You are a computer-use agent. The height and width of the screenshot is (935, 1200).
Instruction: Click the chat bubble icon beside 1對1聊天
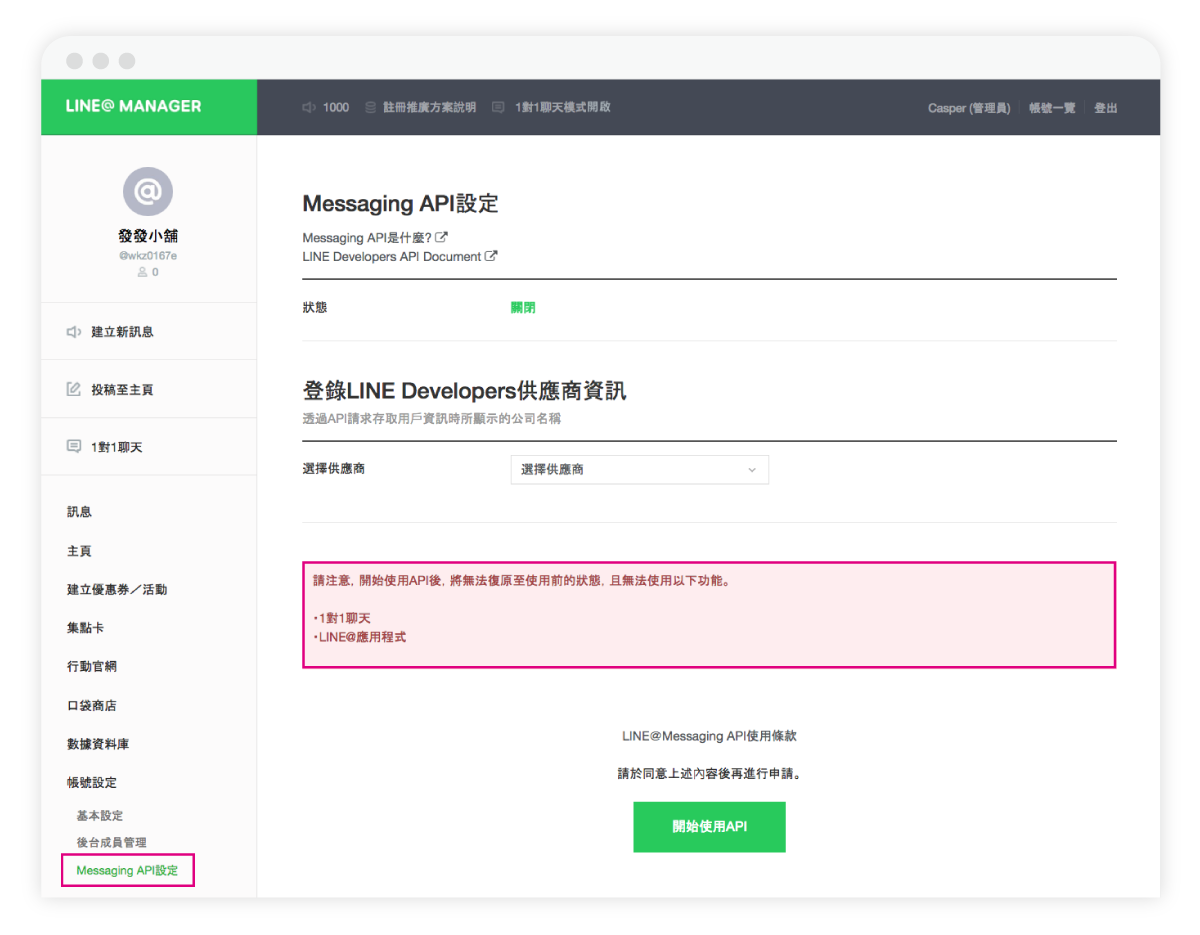pos(74,447)
